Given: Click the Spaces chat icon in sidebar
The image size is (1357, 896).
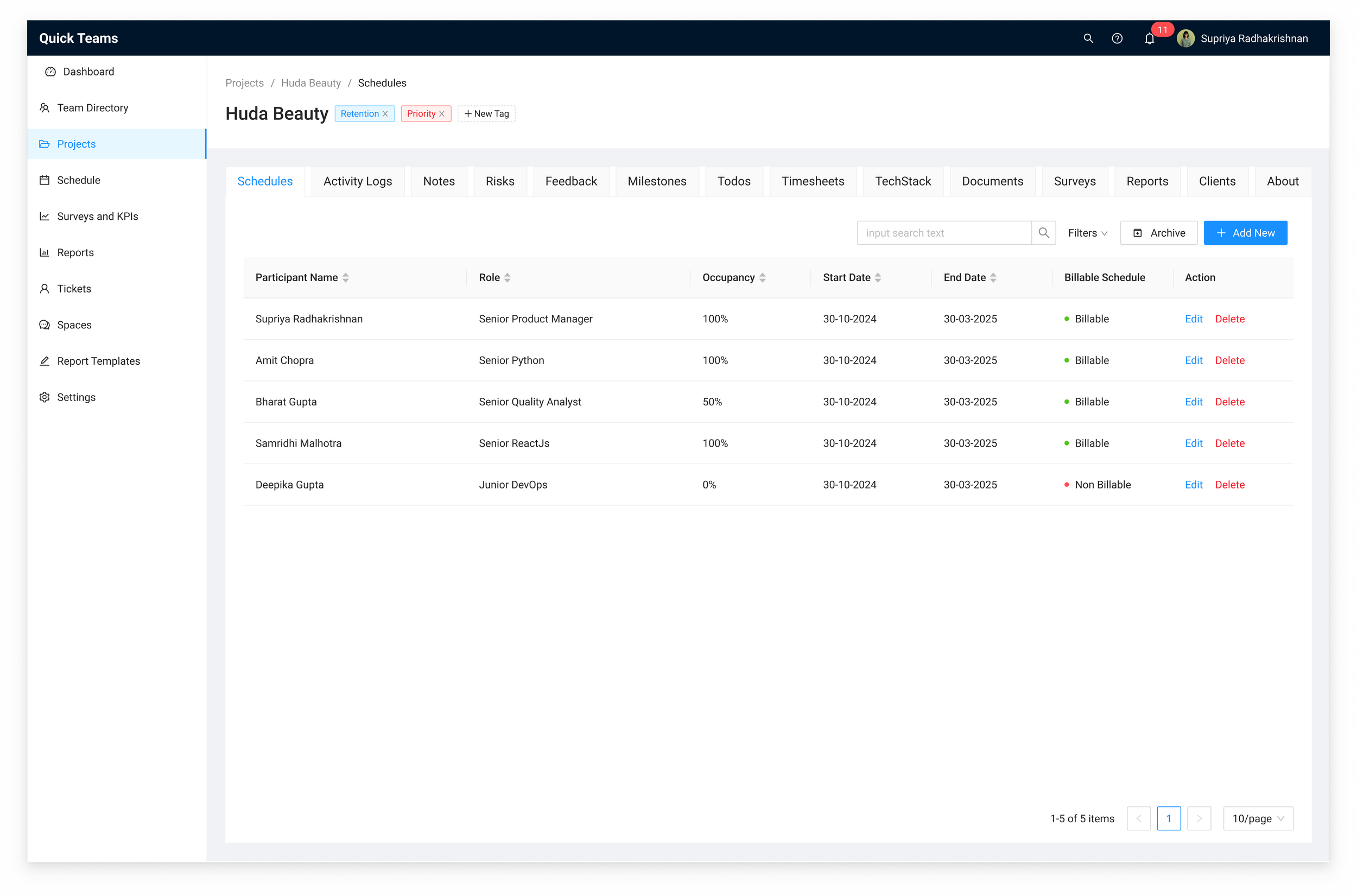Looking at the screenshot, I should point(45,325).
